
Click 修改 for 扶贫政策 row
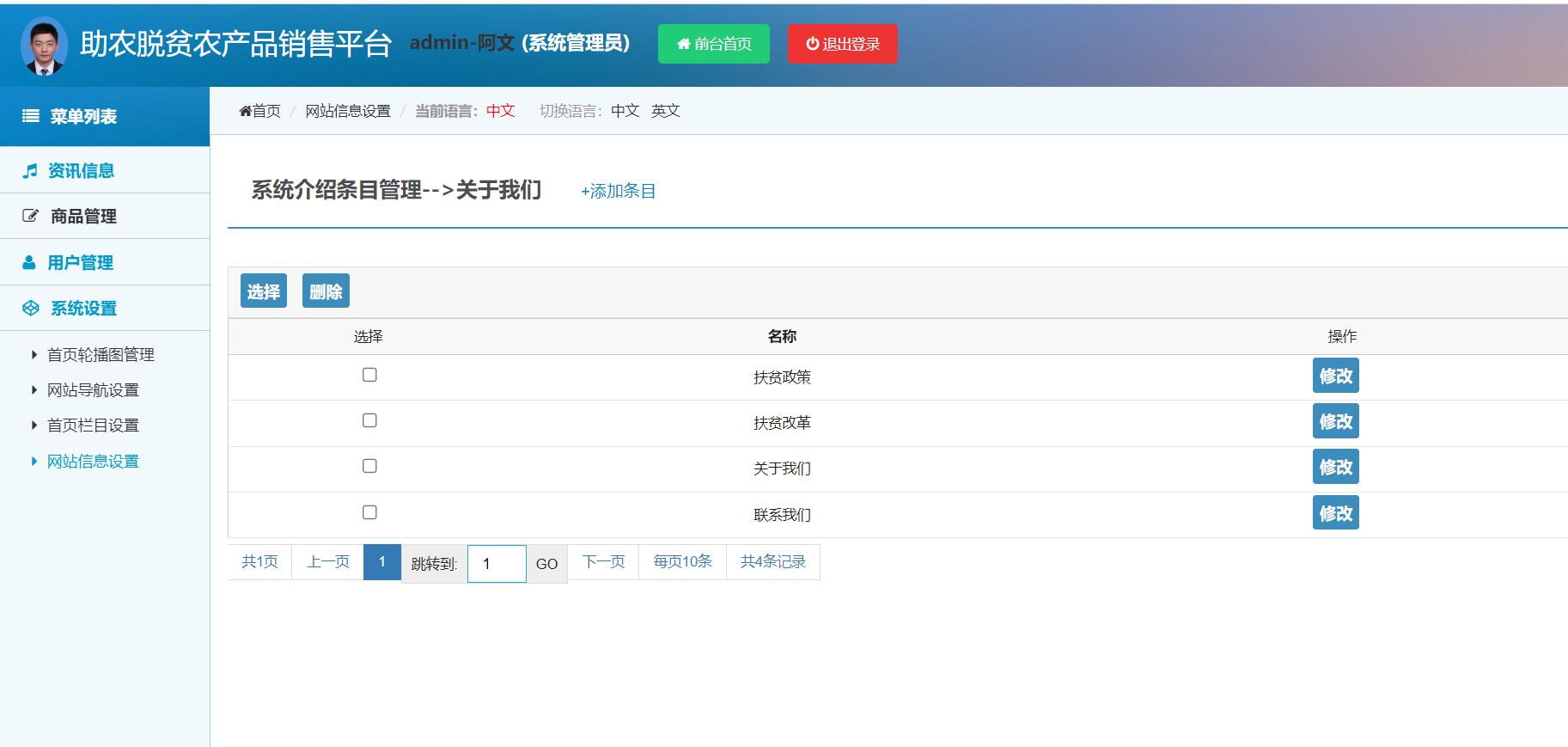tap(1336, 376)
